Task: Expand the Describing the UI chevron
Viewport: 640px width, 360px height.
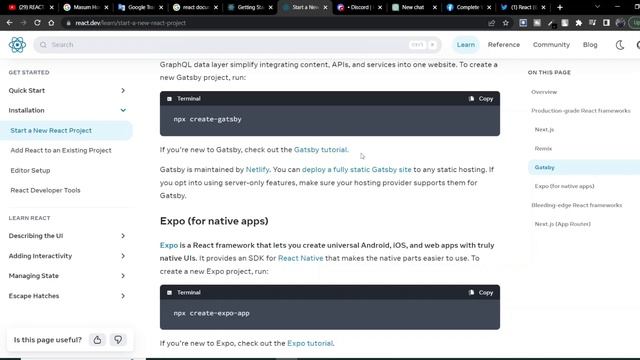Action: coord(123,236)
